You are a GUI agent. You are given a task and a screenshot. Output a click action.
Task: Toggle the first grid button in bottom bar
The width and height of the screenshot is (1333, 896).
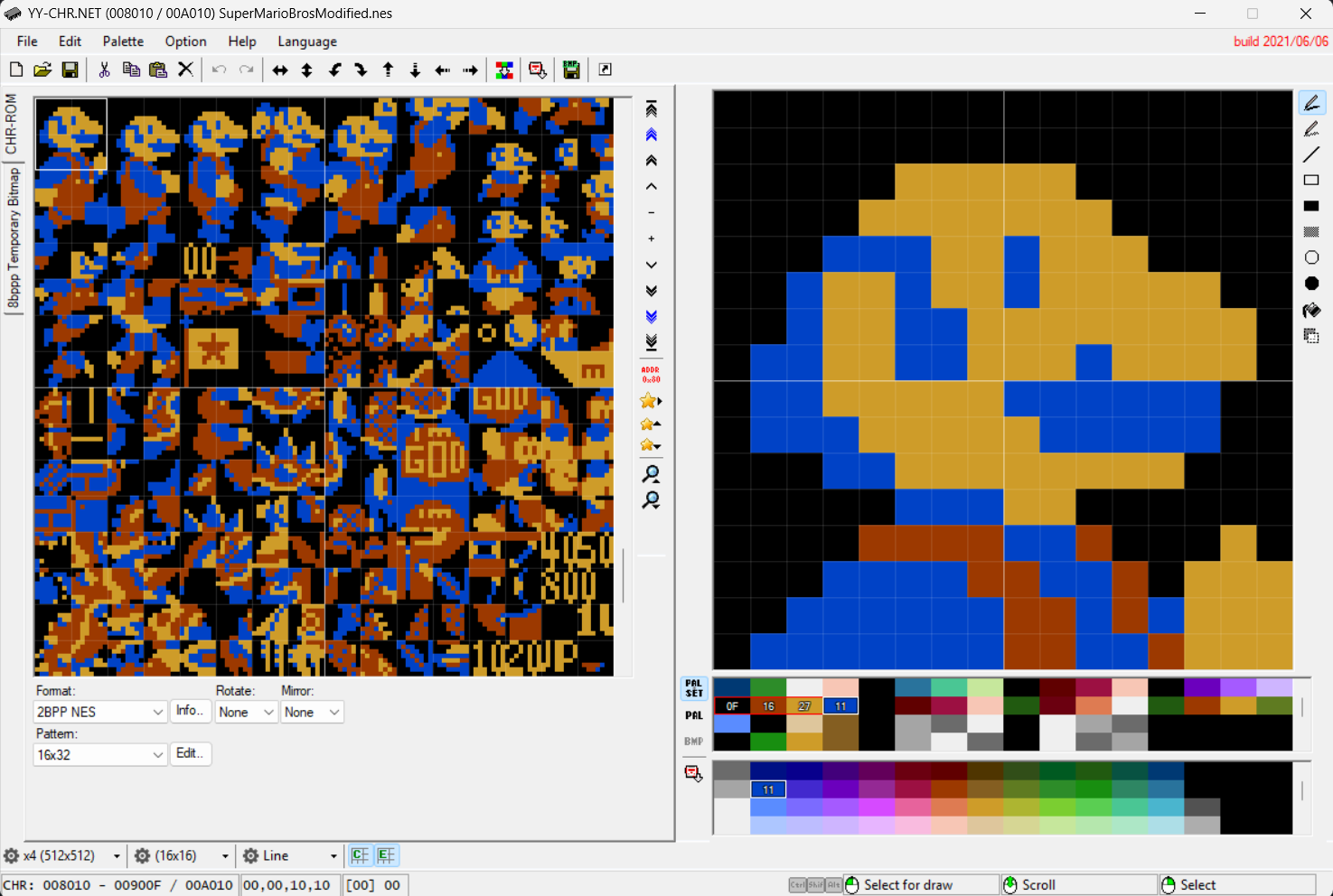[x=361, y=855]
